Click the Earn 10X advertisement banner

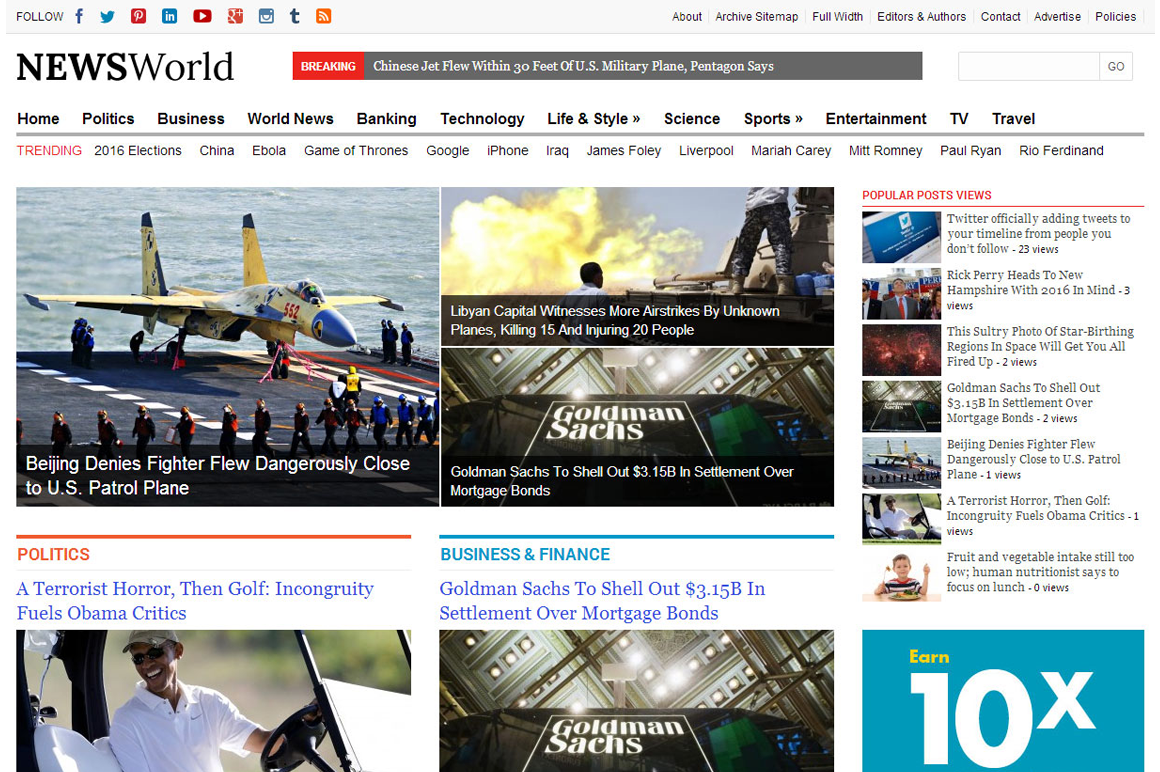pyautogui.click(x=1002, y=700)
